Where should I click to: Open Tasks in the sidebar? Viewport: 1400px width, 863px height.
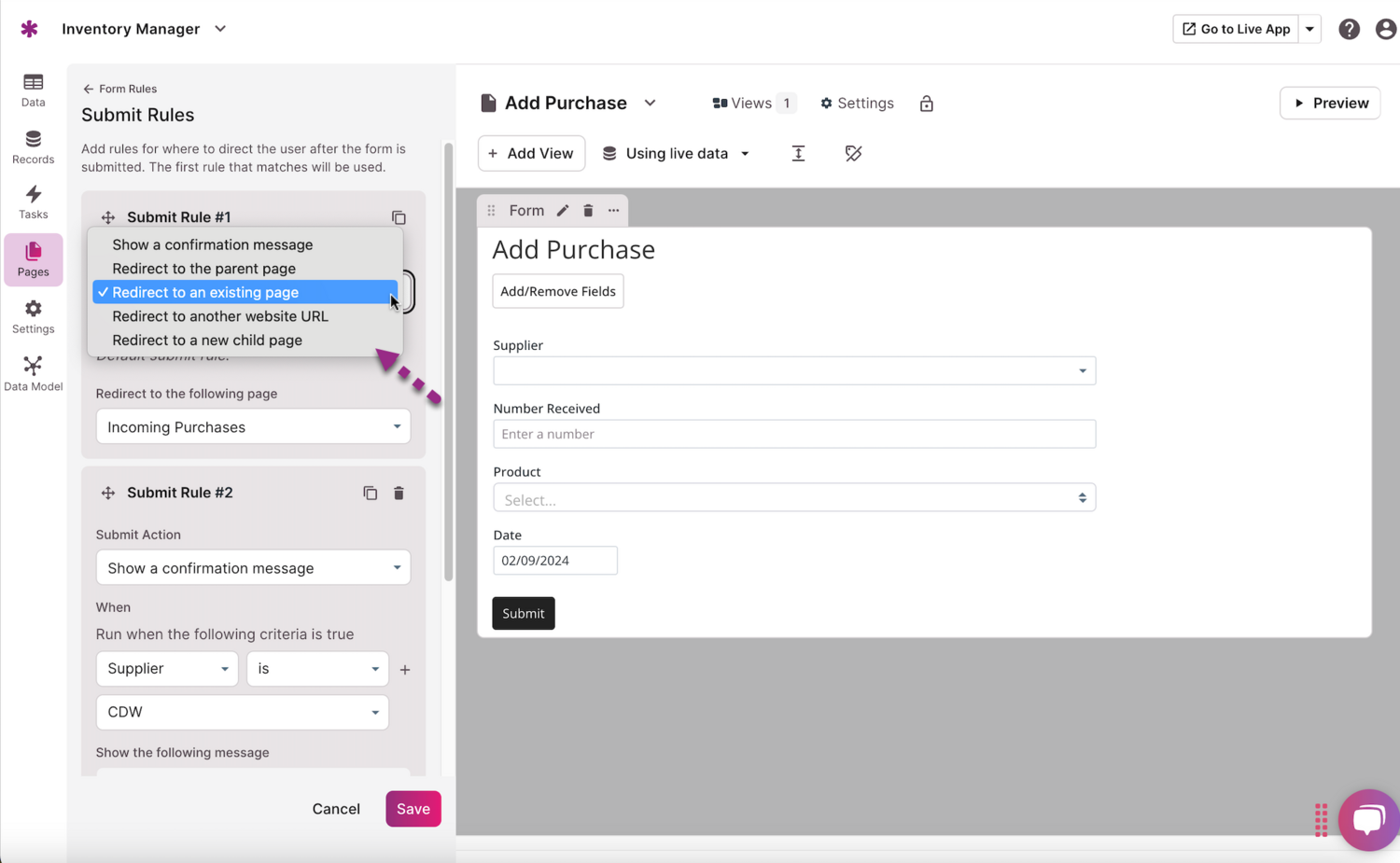34,202
